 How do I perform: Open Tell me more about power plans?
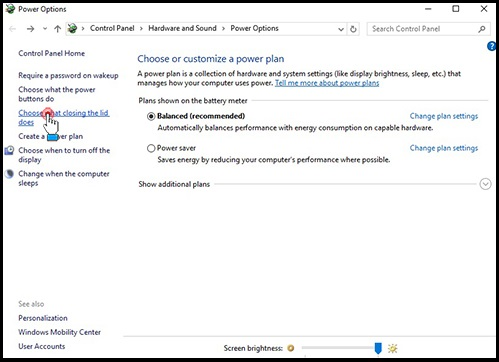327,83
